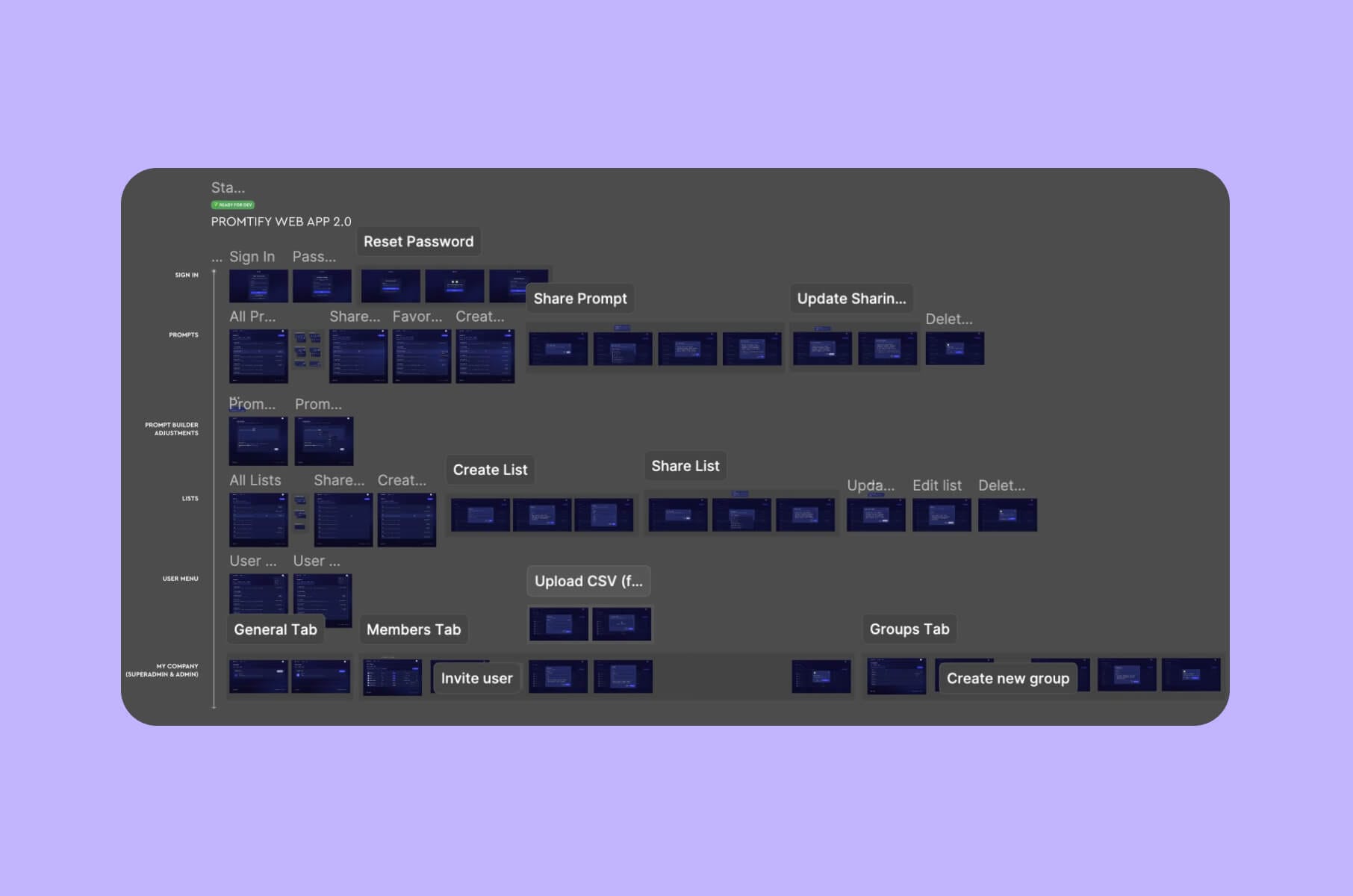This screenshot has height=896, width=1353.
Task: Select the "Favor..." frame label
Action: click(417, 317)
